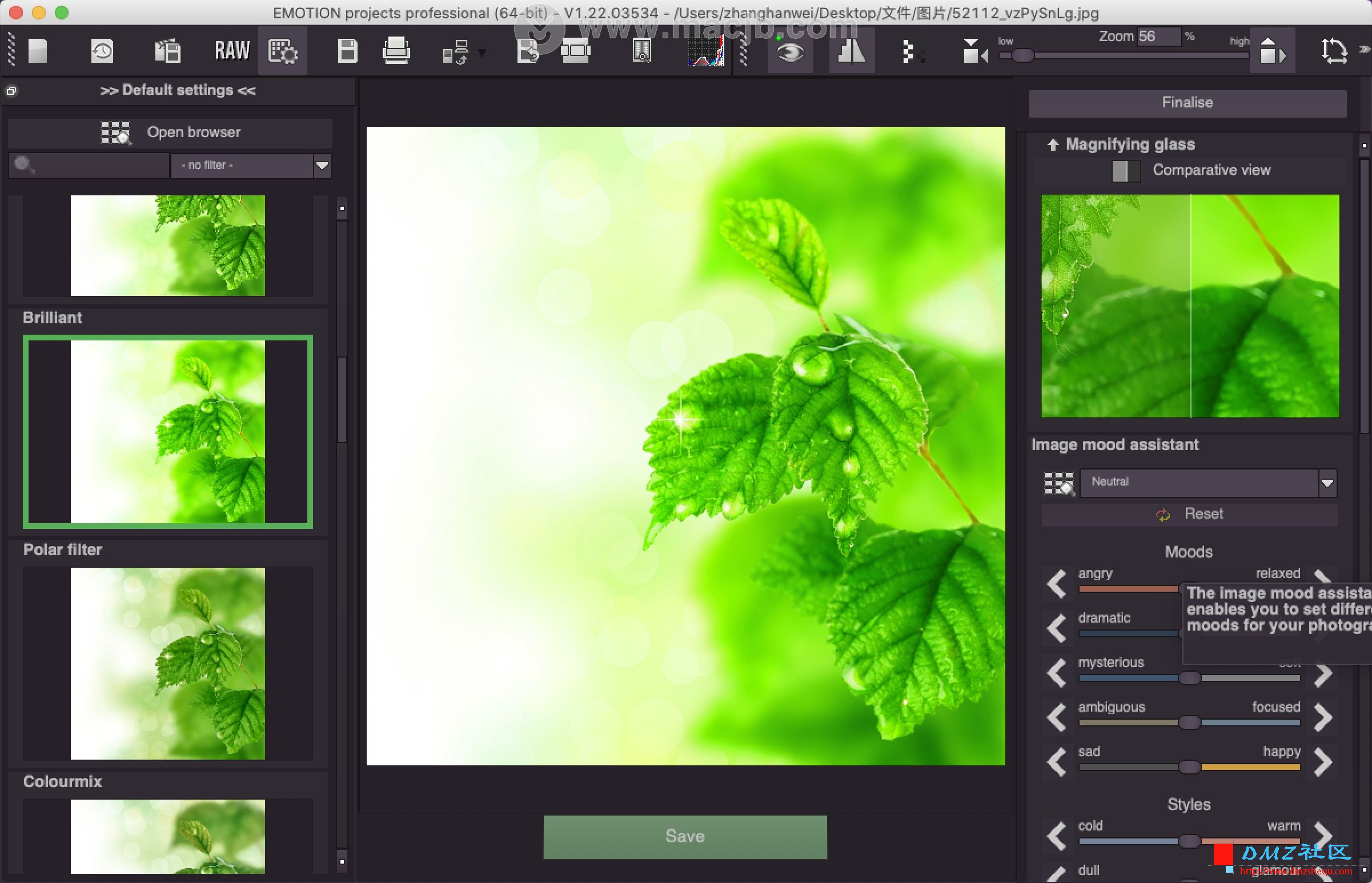Adjust the ambiguous–focused slider

[x=1190, y=723]
